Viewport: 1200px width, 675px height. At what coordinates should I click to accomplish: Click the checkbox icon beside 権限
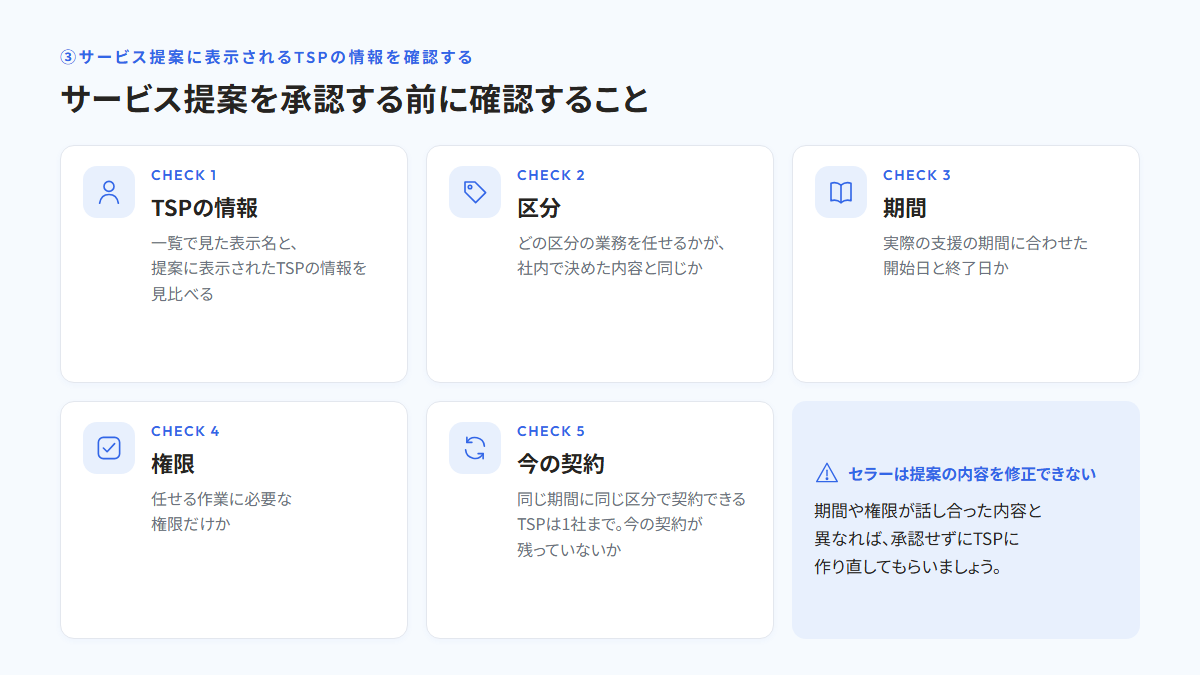109,448
